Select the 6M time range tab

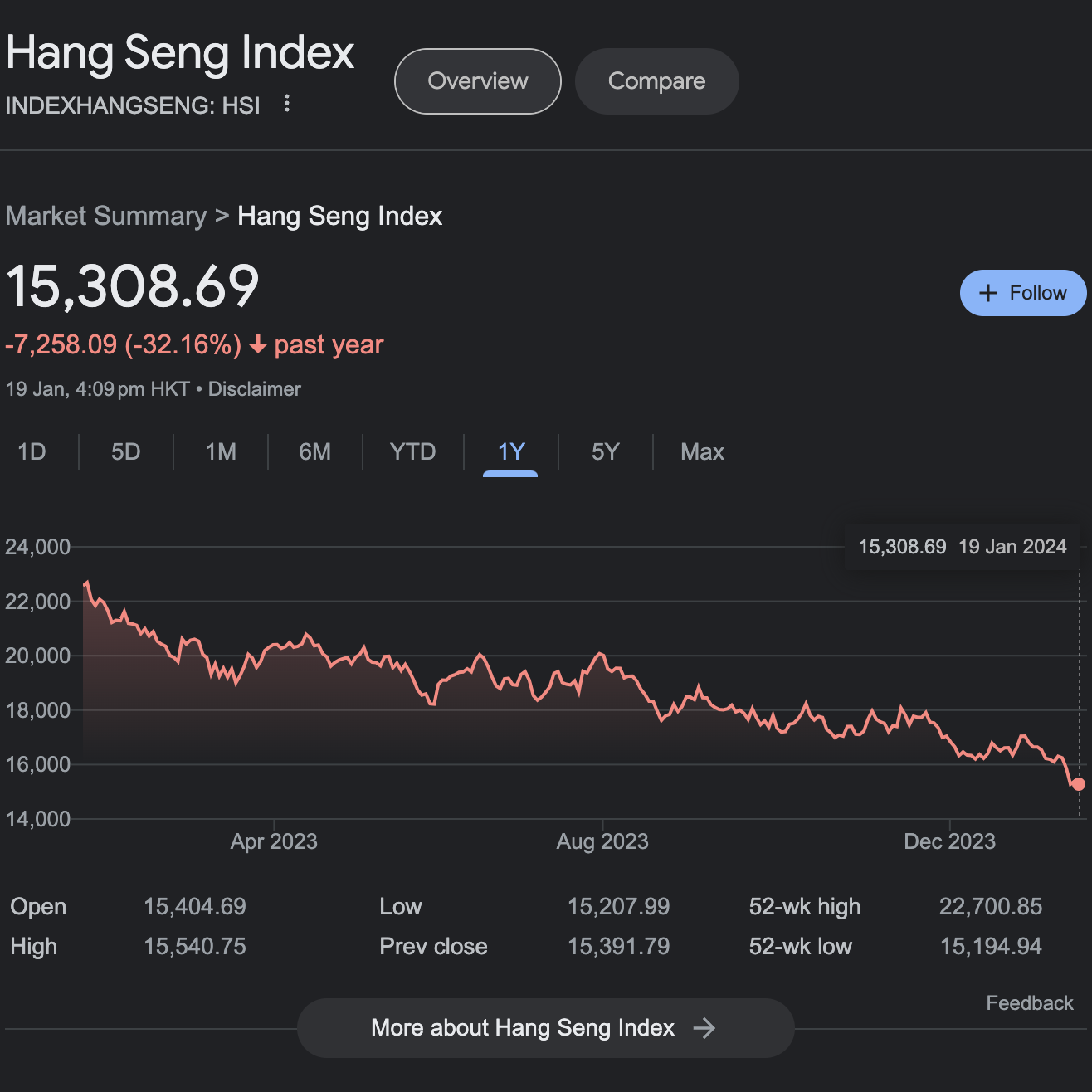click(314, 451)
